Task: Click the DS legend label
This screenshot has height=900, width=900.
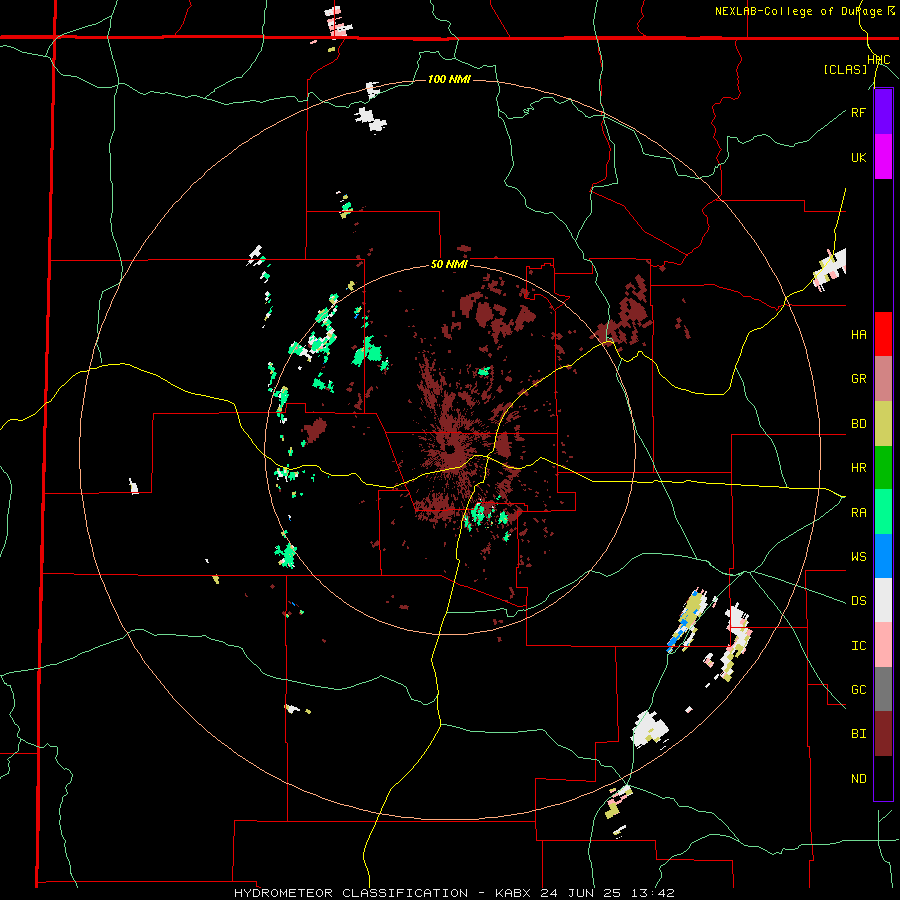Action: click(x=858, y=601)
